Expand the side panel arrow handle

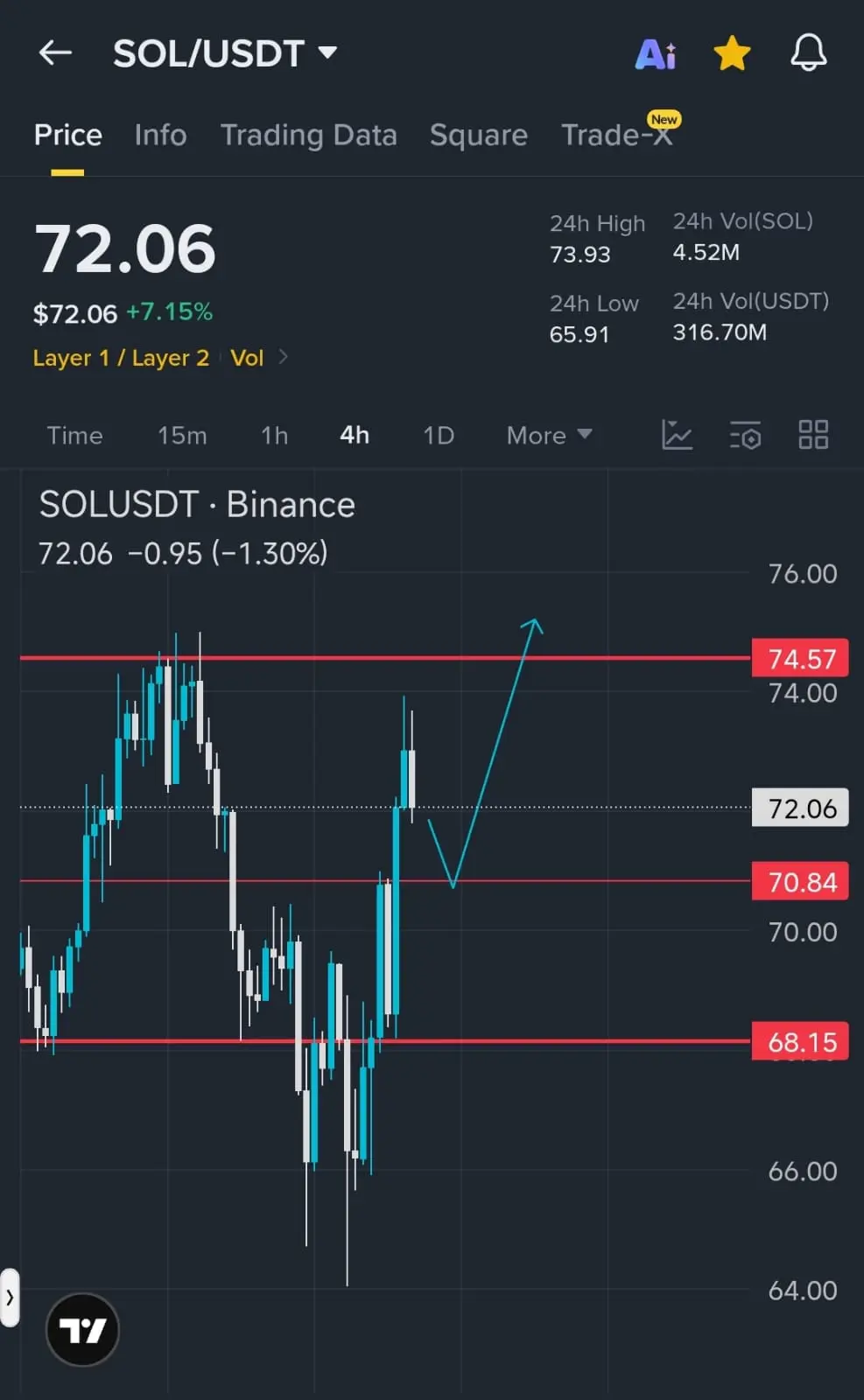(10, 1297)
